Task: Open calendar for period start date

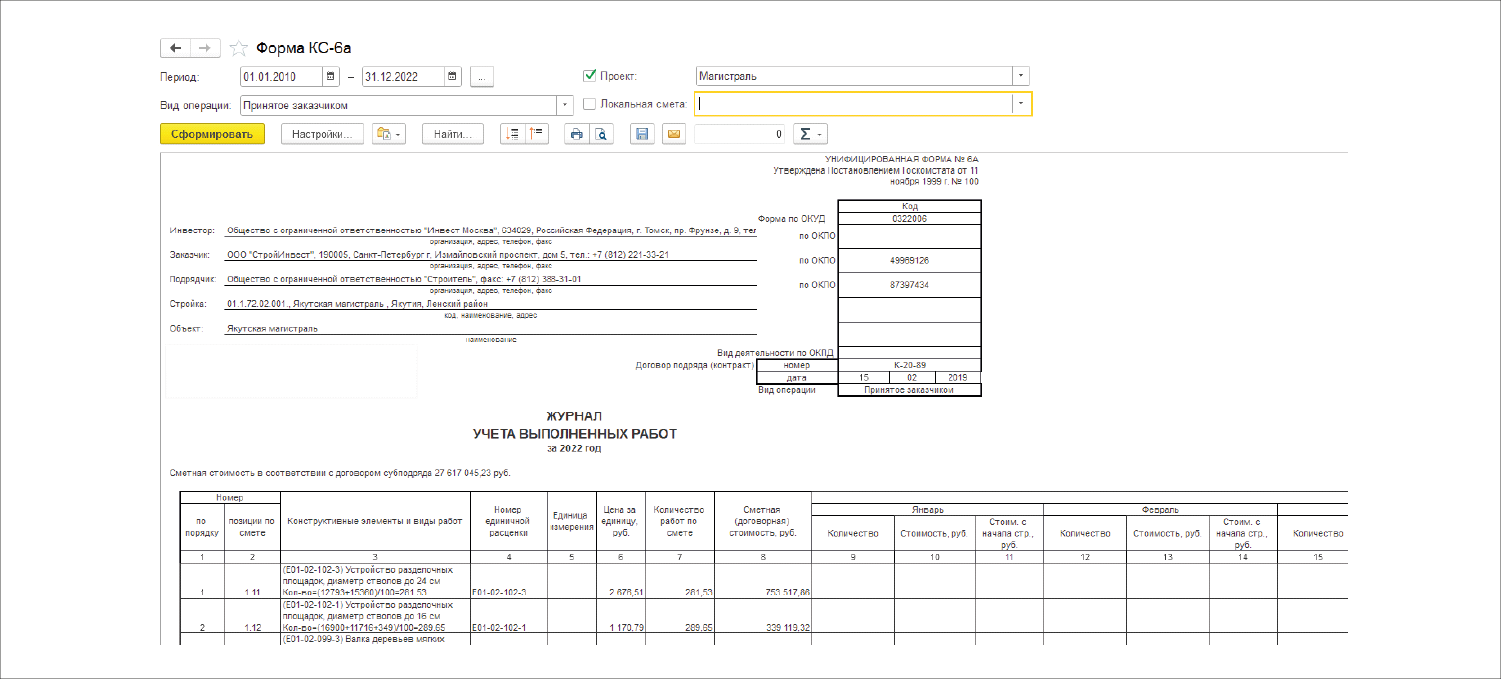Action: click(x=330, y=76)
